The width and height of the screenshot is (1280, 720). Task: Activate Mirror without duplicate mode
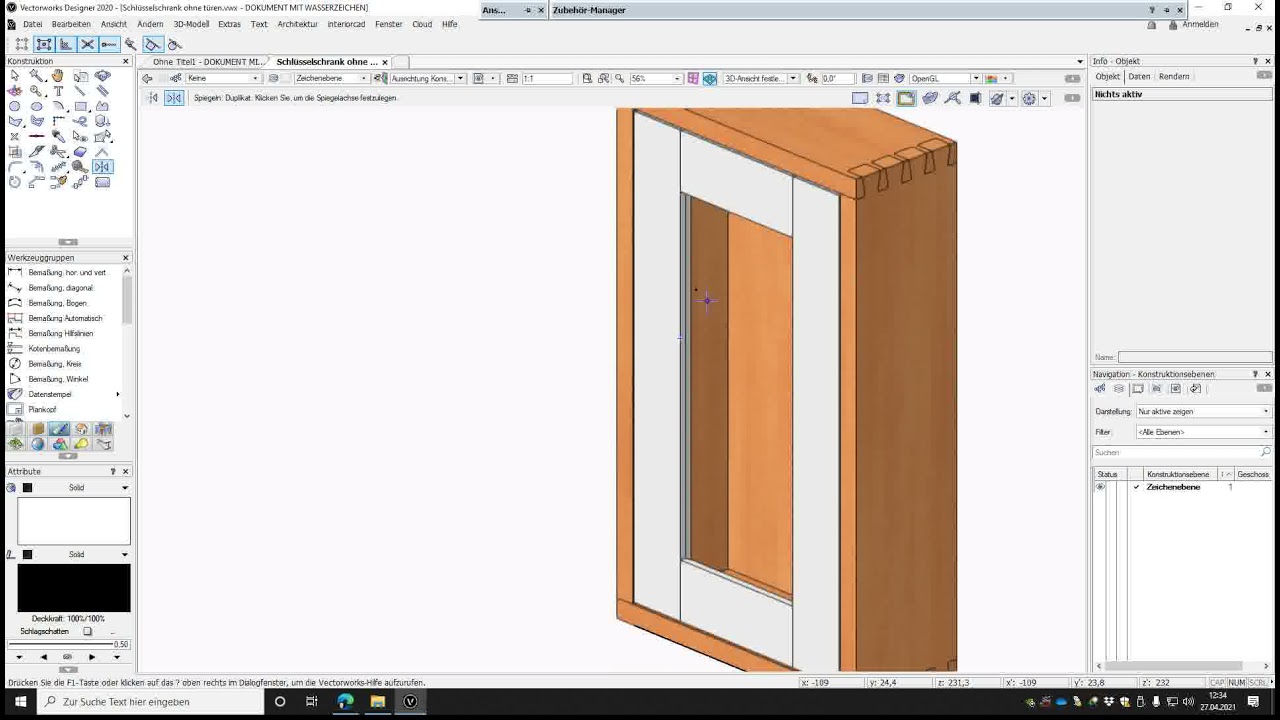[x=153, y=98]
